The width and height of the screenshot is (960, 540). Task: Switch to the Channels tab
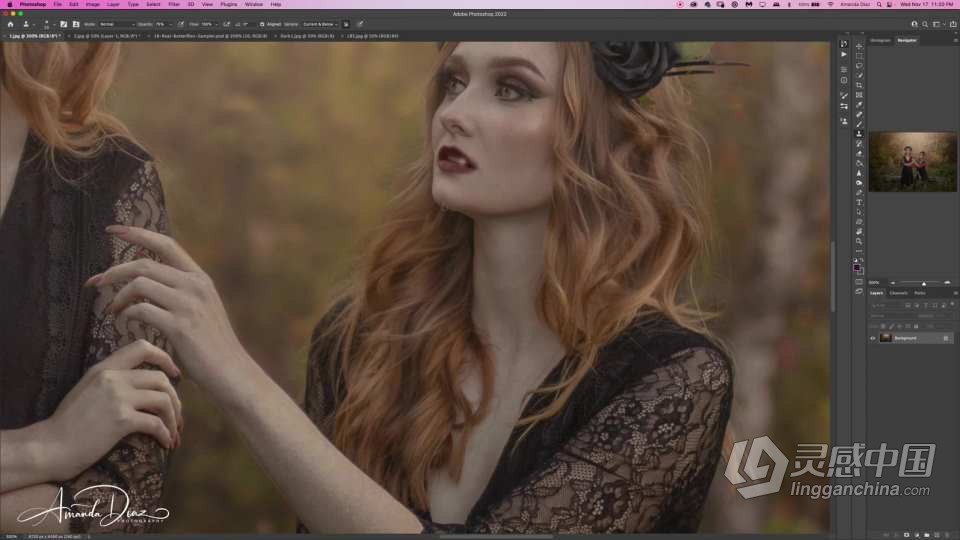coord(898,293)
